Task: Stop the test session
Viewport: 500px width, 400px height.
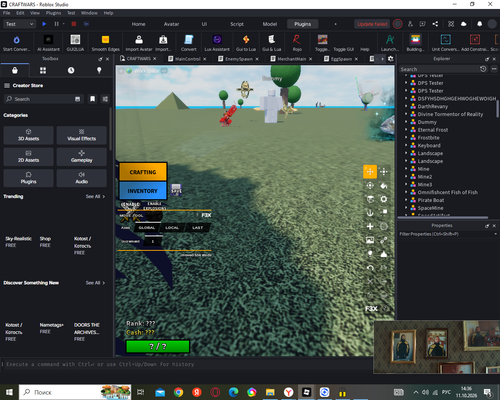Action: [x=74, y=24]
